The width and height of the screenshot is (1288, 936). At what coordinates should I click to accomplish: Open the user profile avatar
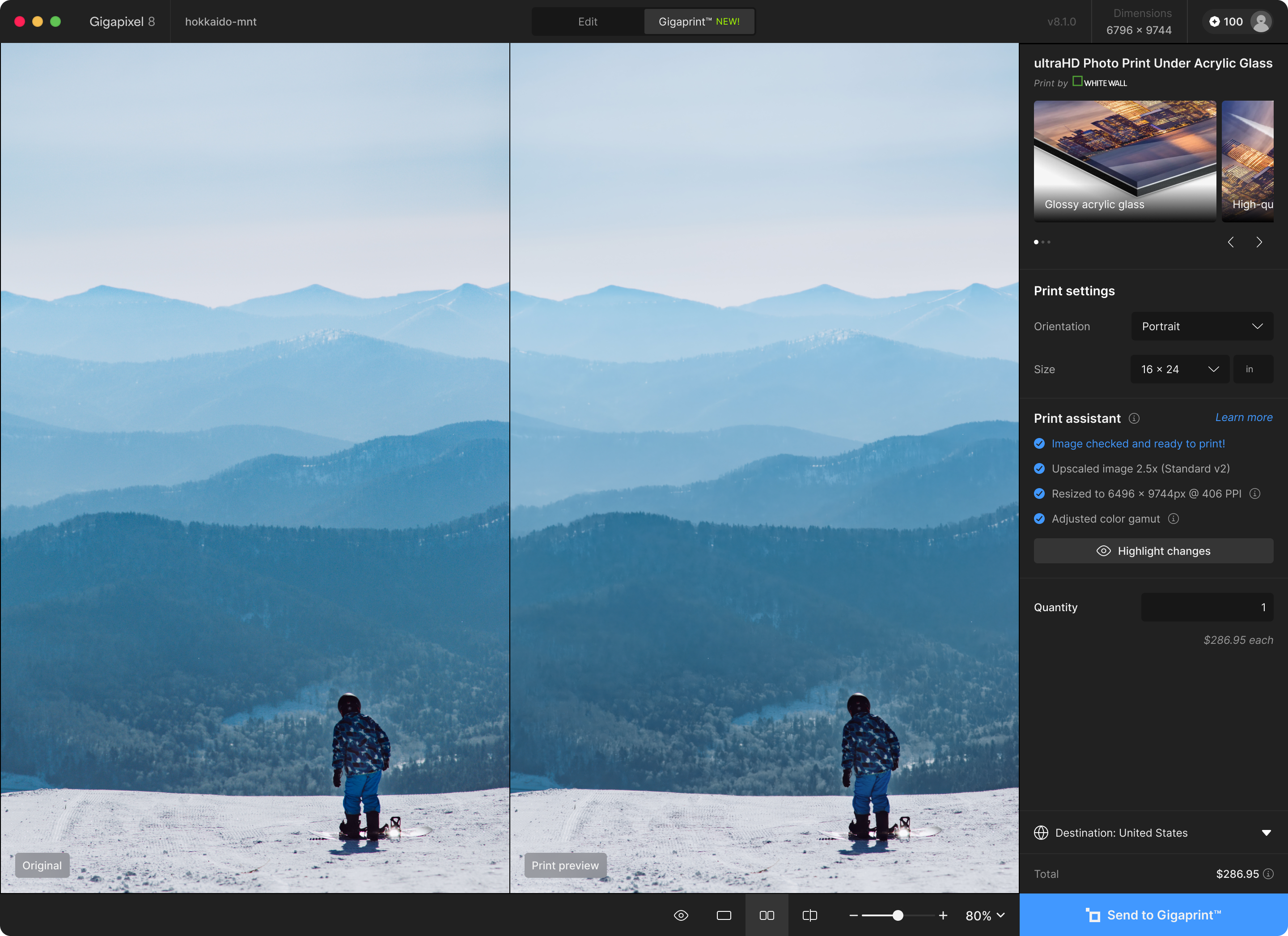pyautogui.click(x=1261, y=21)
